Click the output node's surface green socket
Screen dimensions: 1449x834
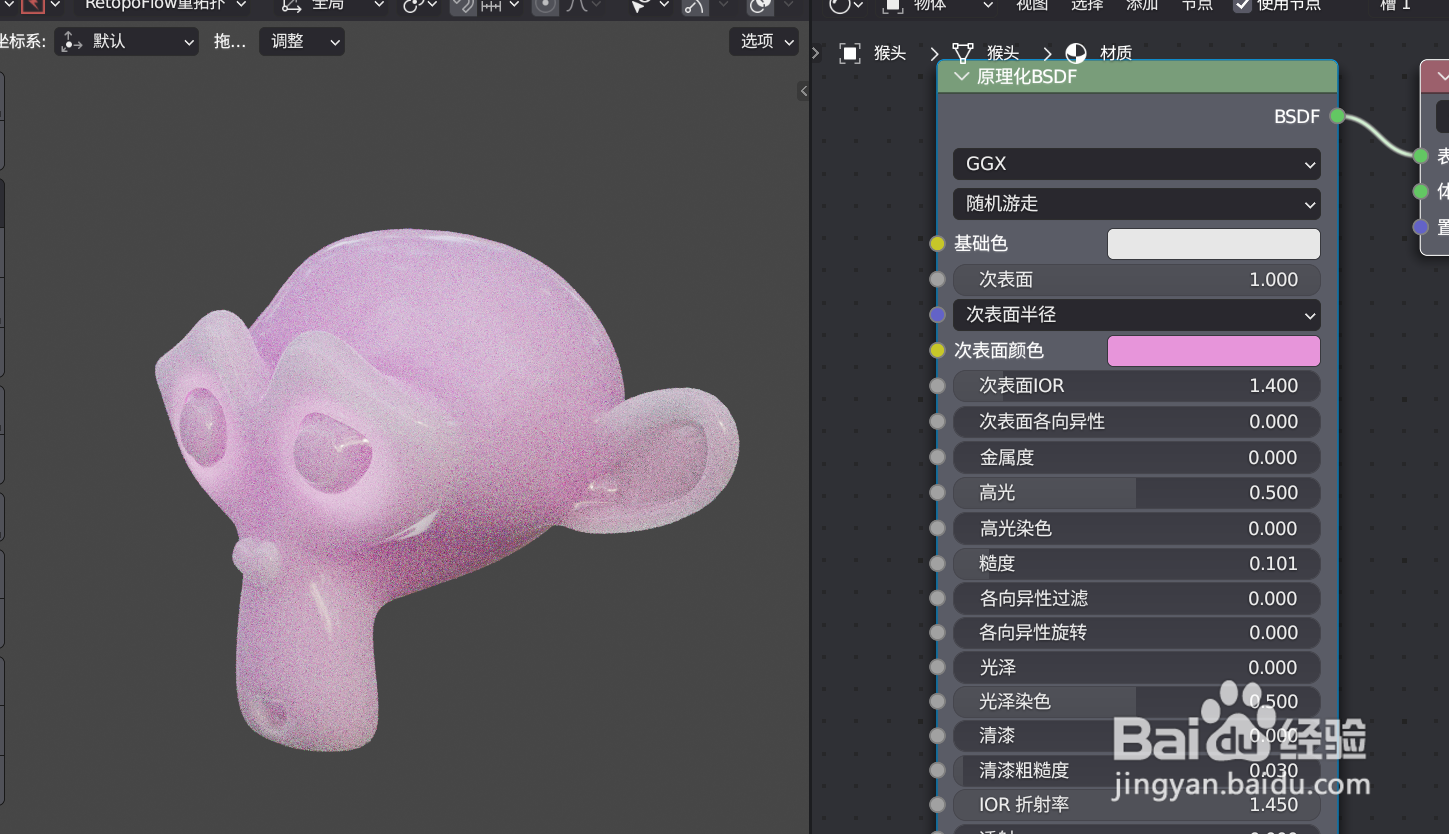[1421, 156]
